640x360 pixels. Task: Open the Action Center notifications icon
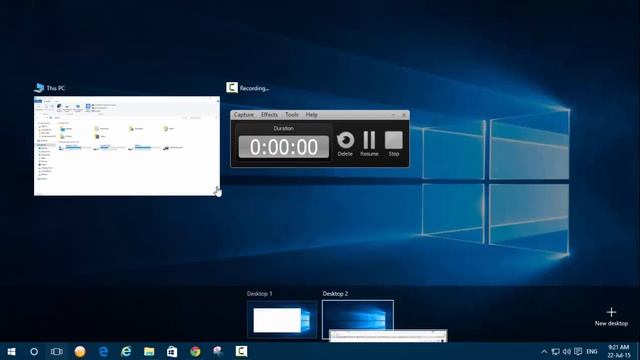578,351
